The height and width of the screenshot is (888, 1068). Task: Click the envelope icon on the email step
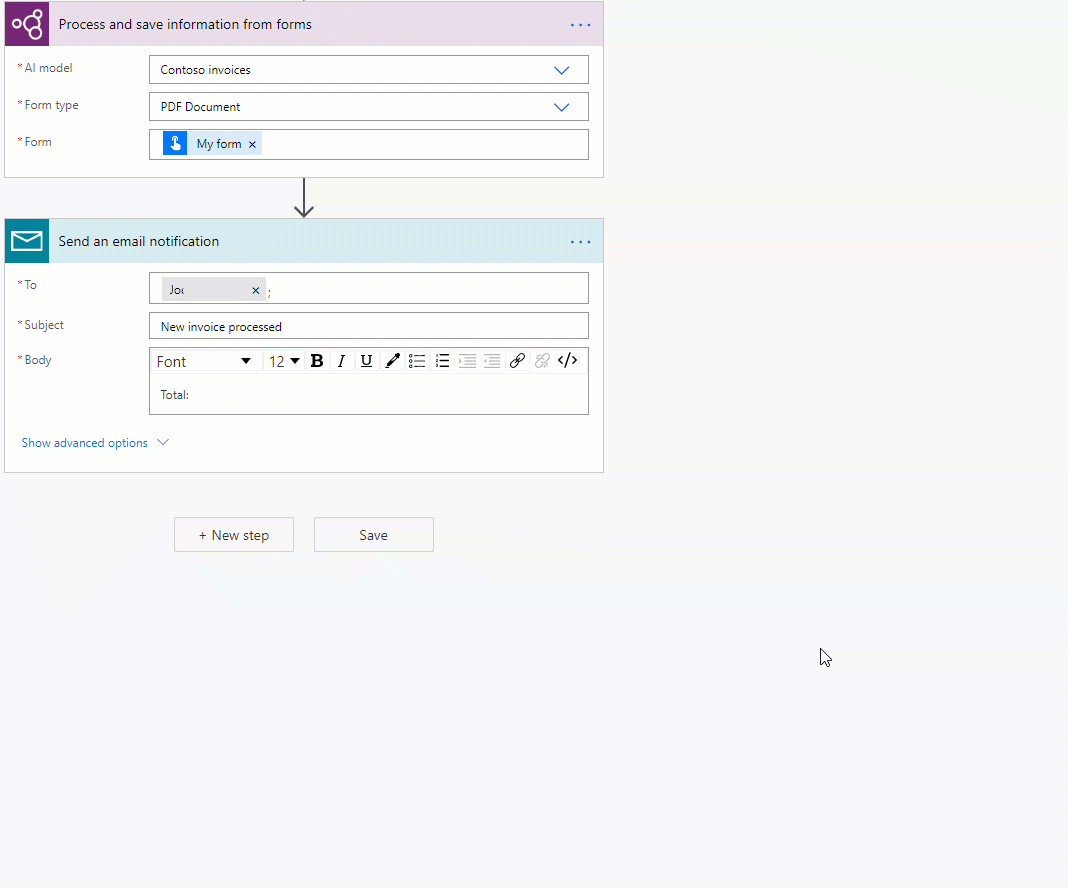coord(26,240)
